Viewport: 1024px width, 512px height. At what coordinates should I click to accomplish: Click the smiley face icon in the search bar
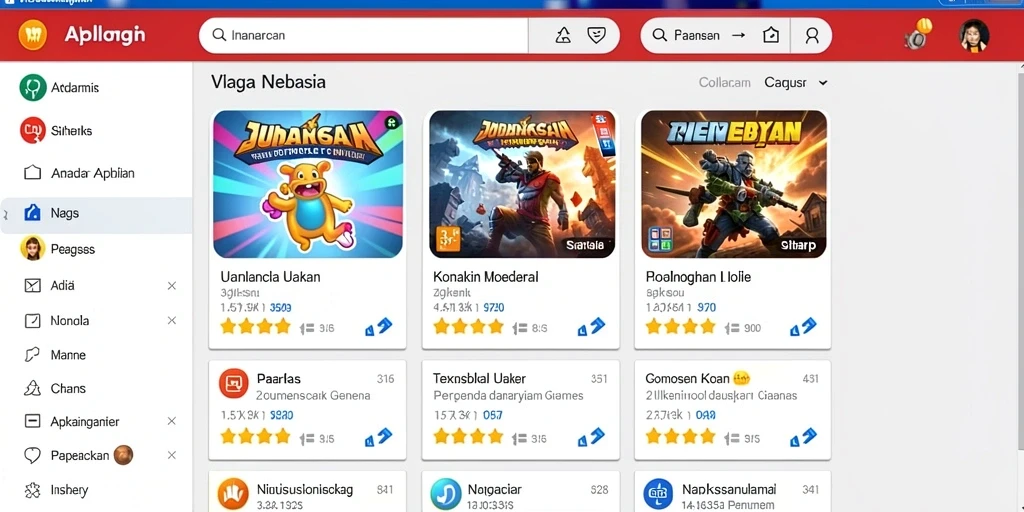(x=596, y=35)
